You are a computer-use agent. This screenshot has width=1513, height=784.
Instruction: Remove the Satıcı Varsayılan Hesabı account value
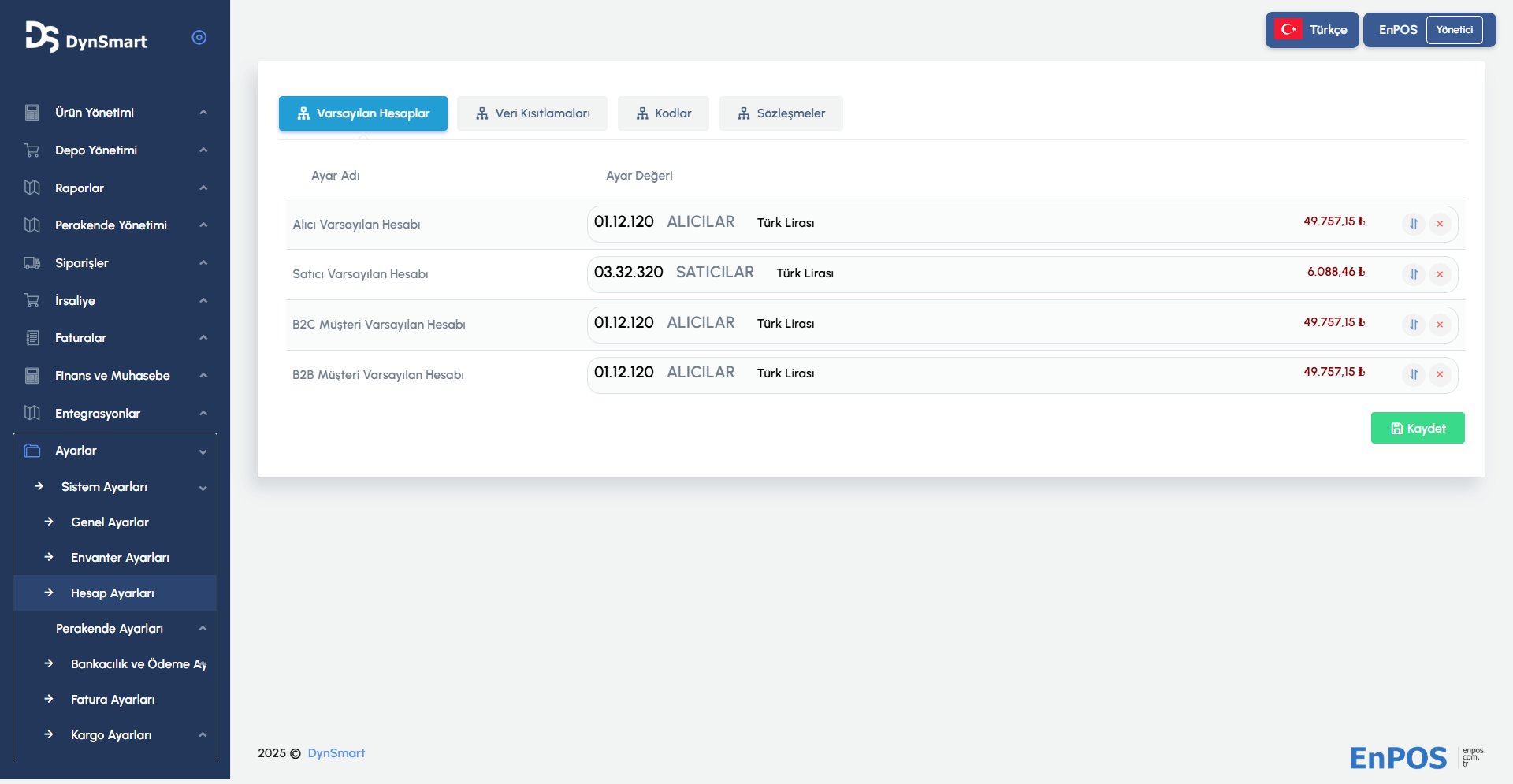tap(1440, 274)
